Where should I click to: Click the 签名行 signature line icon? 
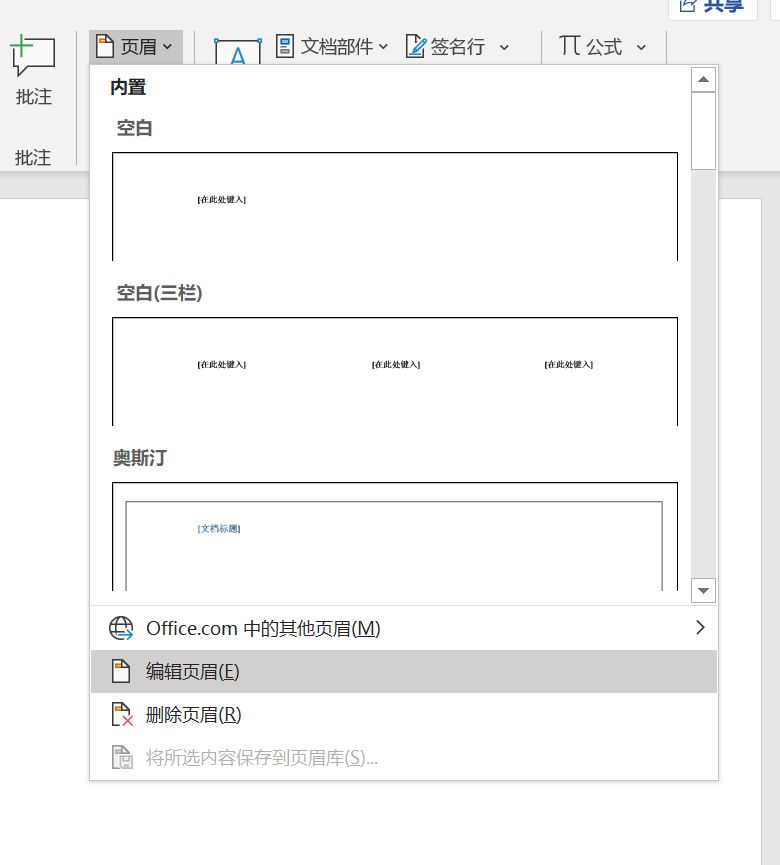click(x=416, y=46)
